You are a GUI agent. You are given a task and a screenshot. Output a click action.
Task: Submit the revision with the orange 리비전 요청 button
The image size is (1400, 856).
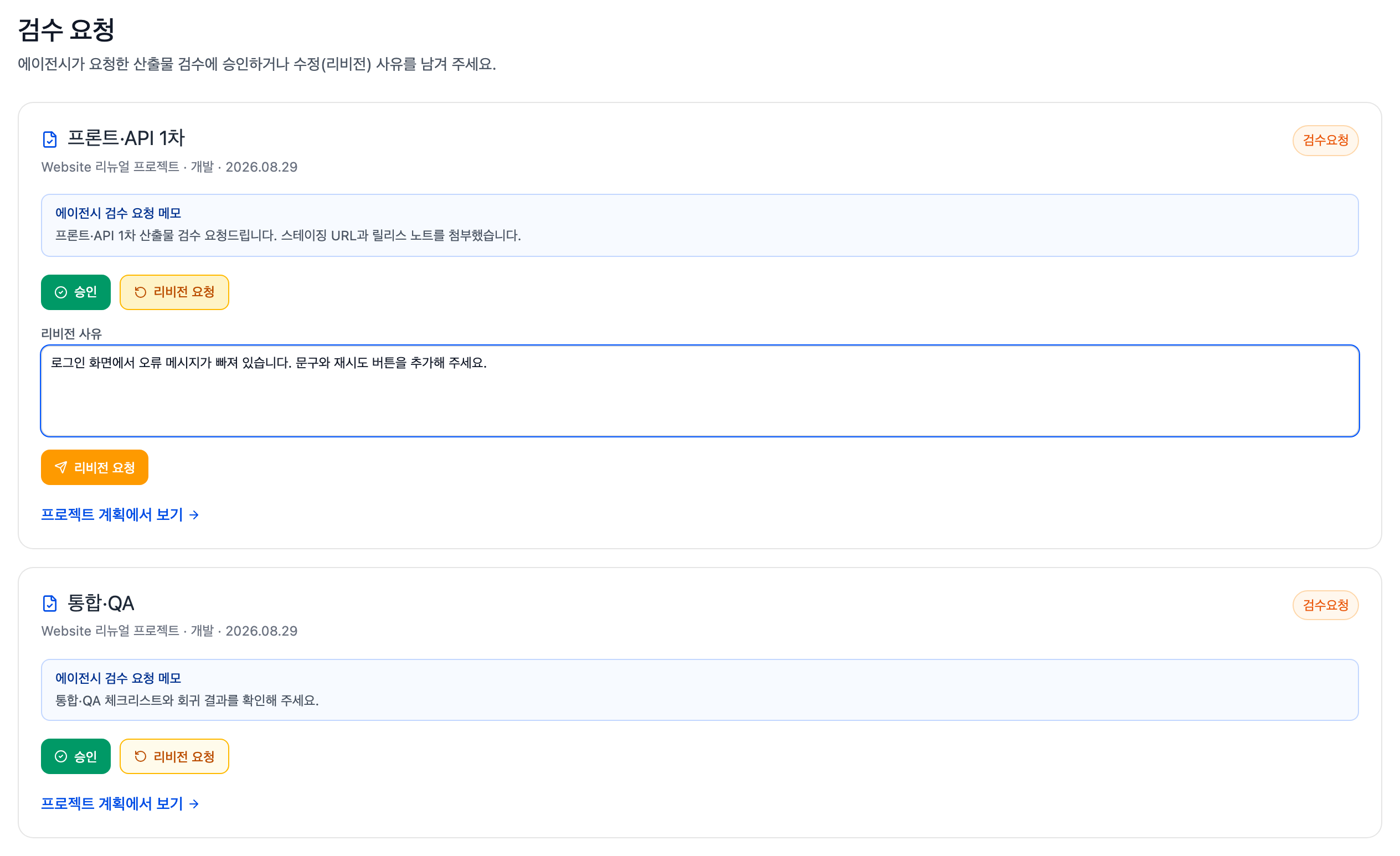94,467
